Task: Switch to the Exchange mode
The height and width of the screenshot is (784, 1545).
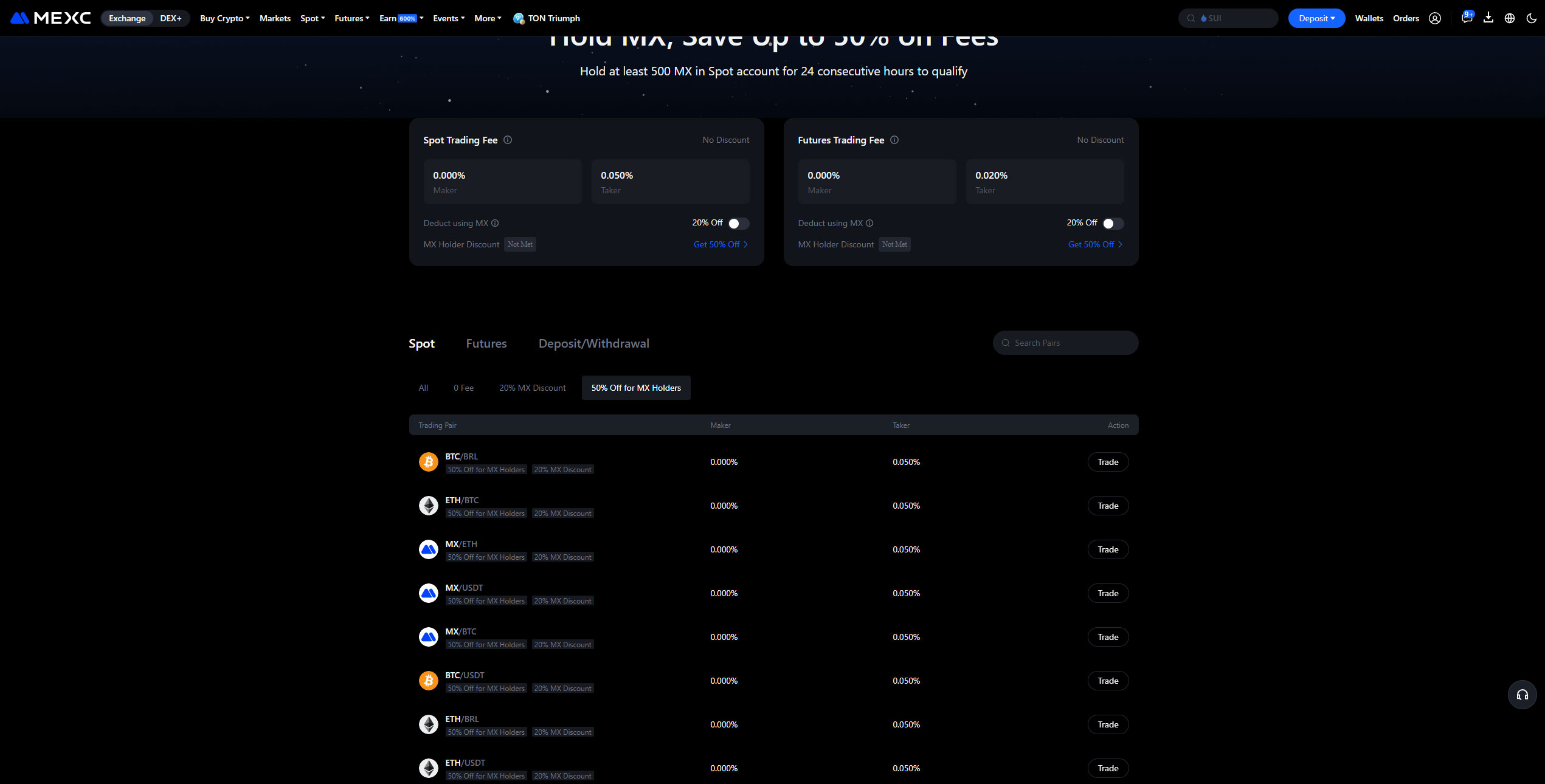Action: (127, 18)
